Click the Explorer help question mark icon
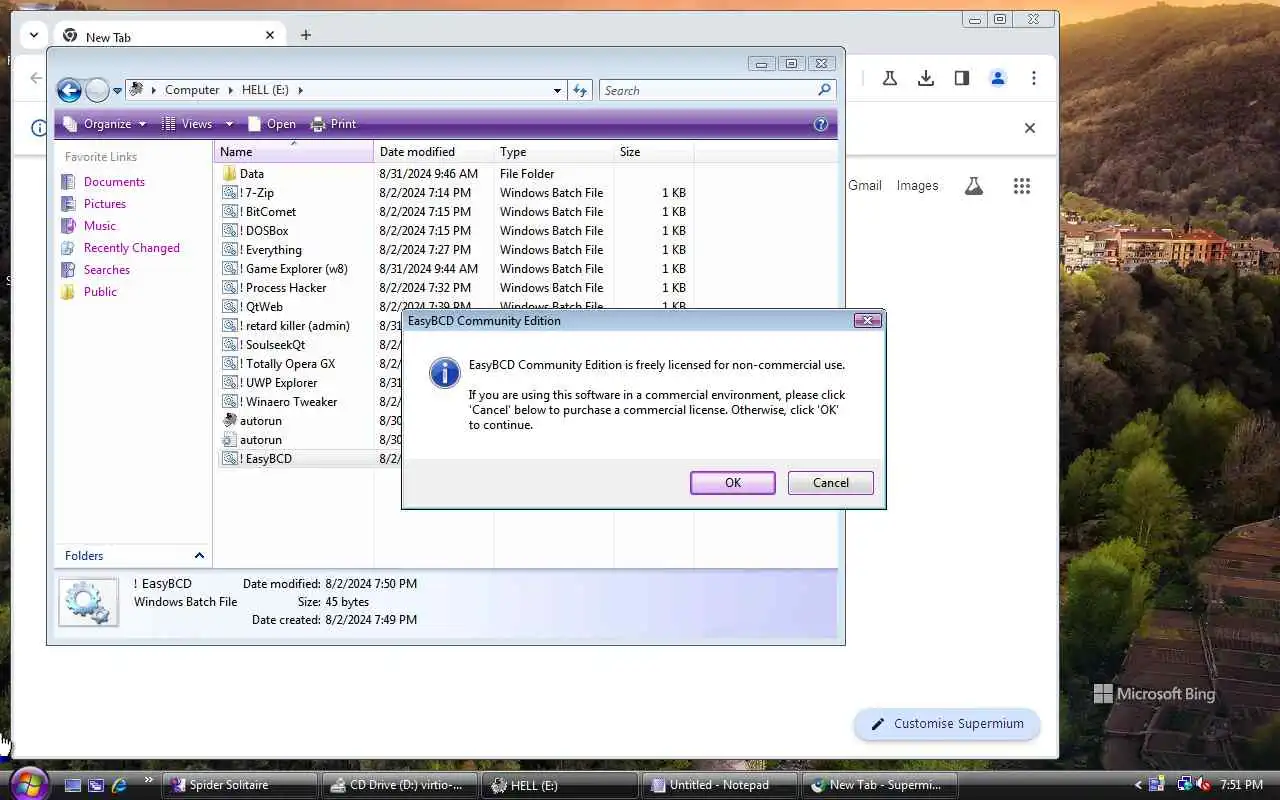 coord(821,125)
